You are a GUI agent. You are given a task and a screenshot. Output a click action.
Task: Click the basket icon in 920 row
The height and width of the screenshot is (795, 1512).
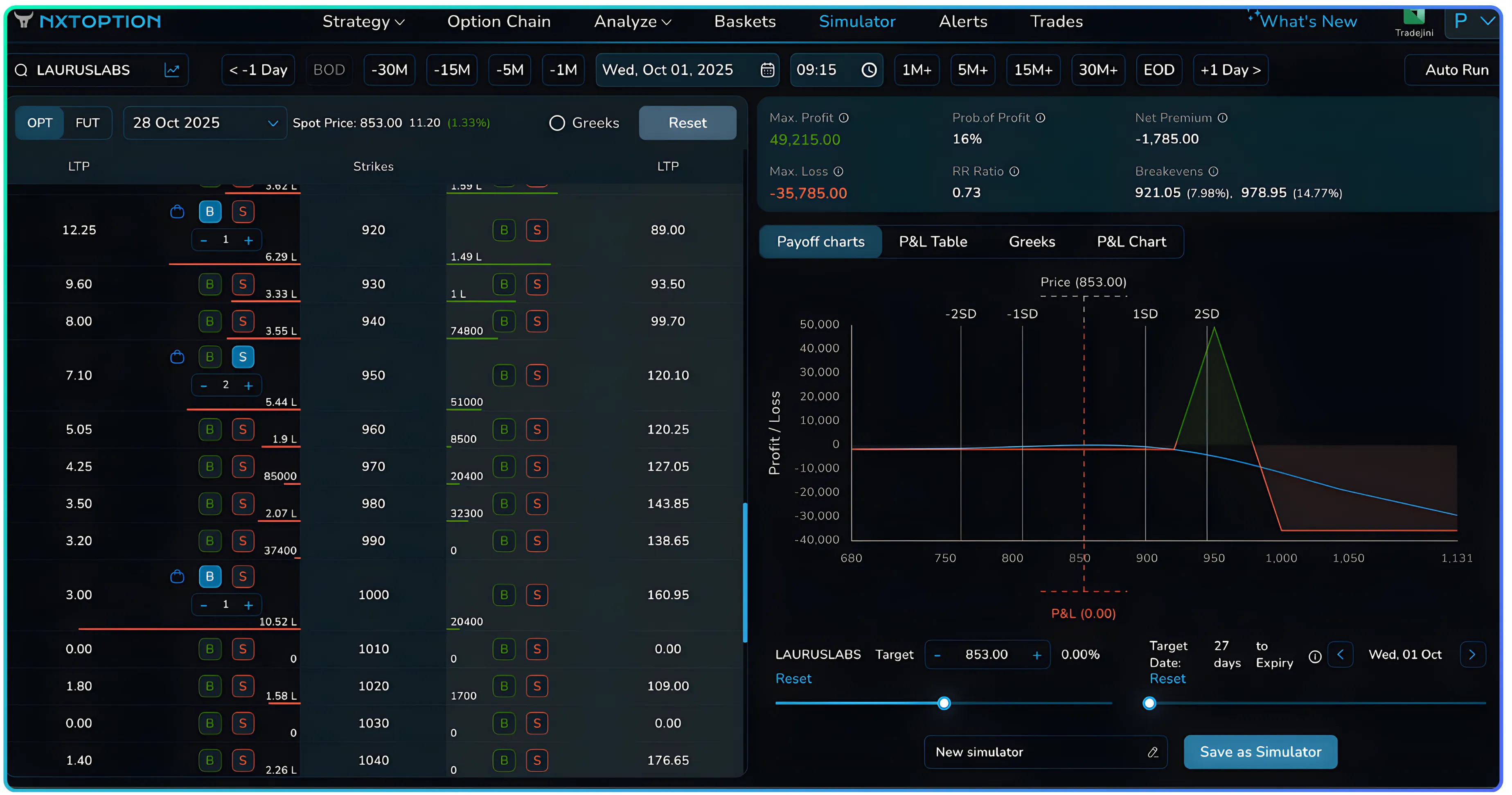(177, 212)
